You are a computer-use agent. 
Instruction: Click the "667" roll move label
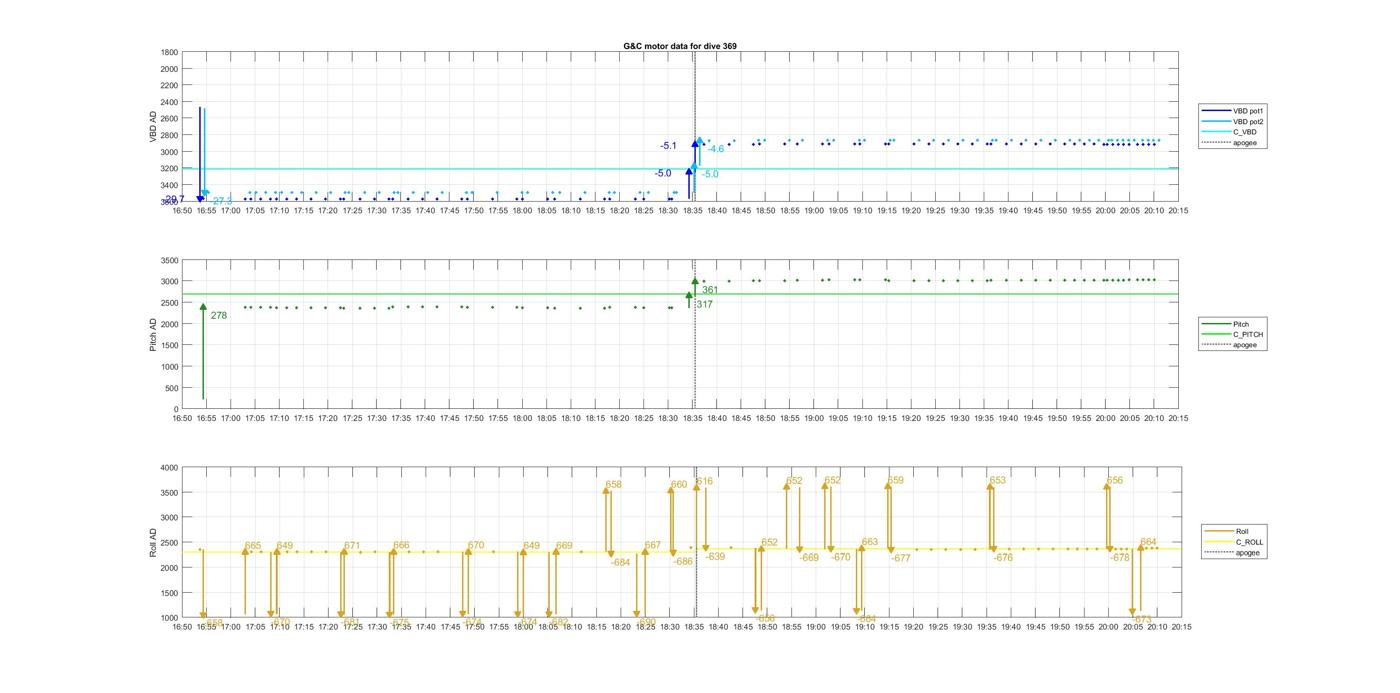click(x=652, y=546)
